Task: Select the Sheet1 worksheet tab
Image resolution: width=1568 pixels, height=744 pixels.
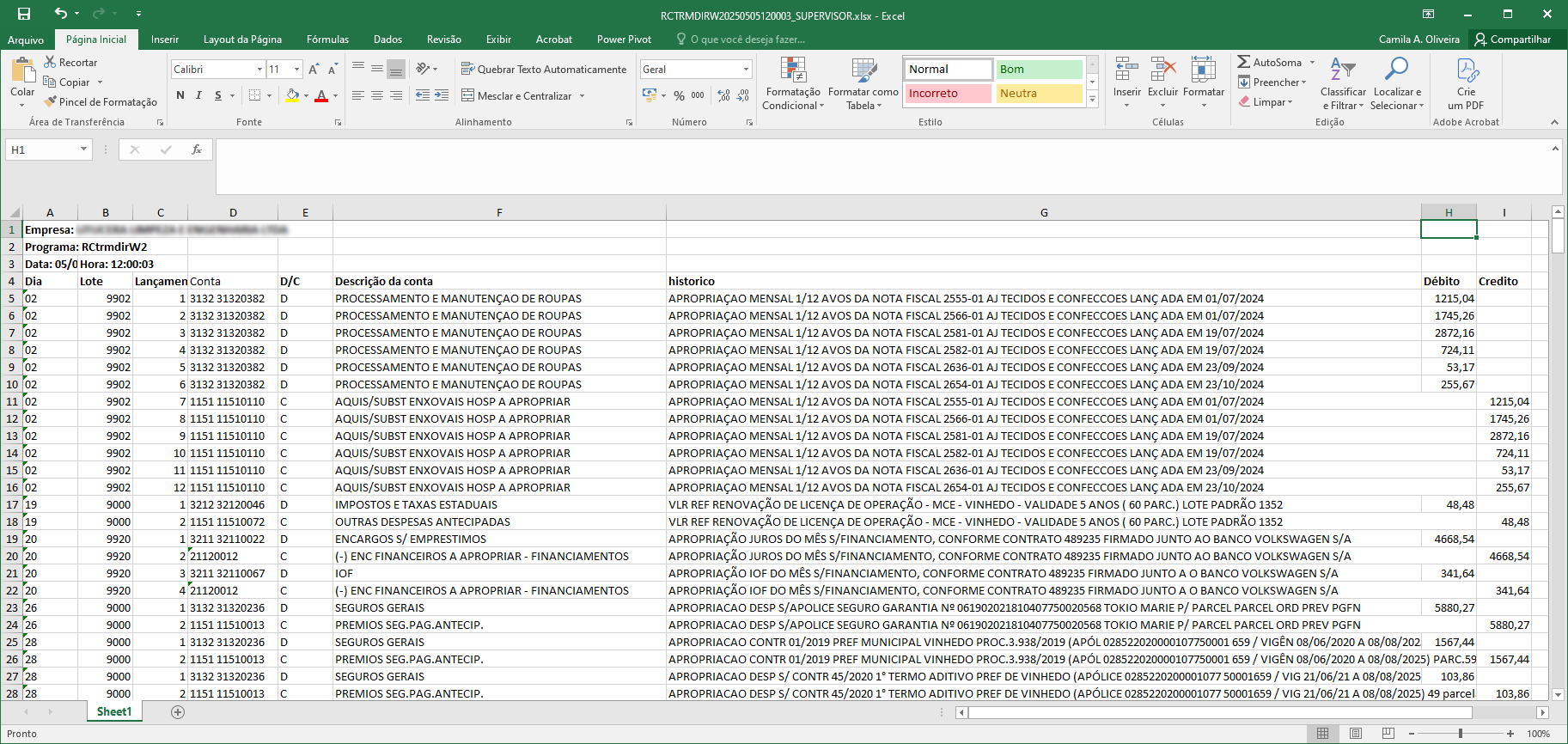Action: click(x=114, y=712)
